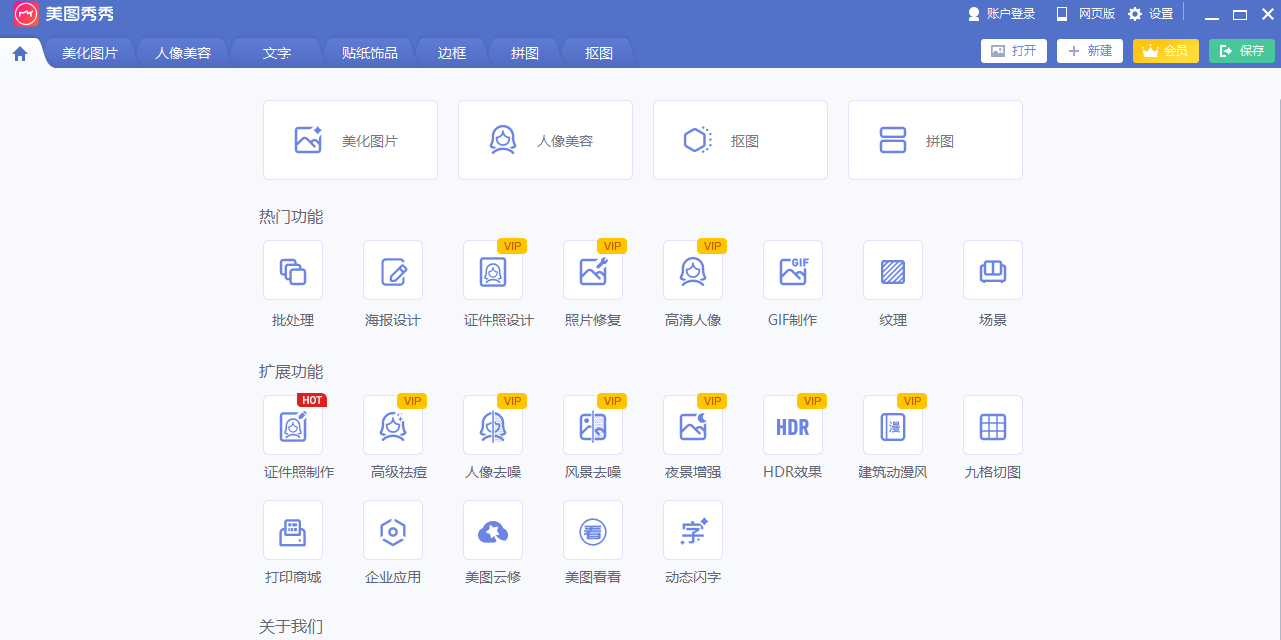Click 账户登录 account login
Image resolution: width=1281 pixels, height=640 pixels.
tap(1001, 14)
